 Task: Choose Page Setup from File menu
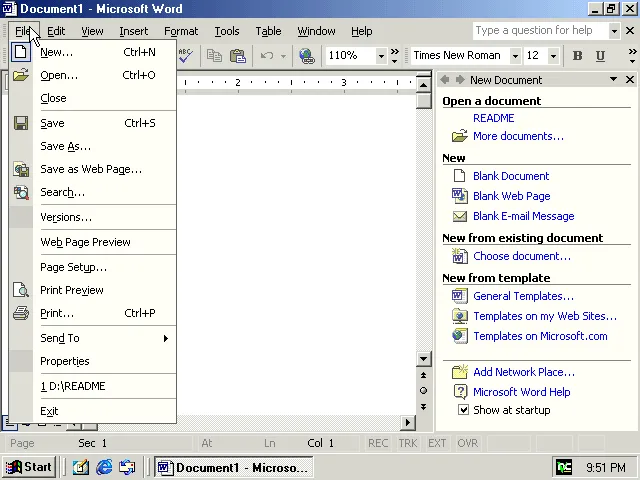pos(73,267)
